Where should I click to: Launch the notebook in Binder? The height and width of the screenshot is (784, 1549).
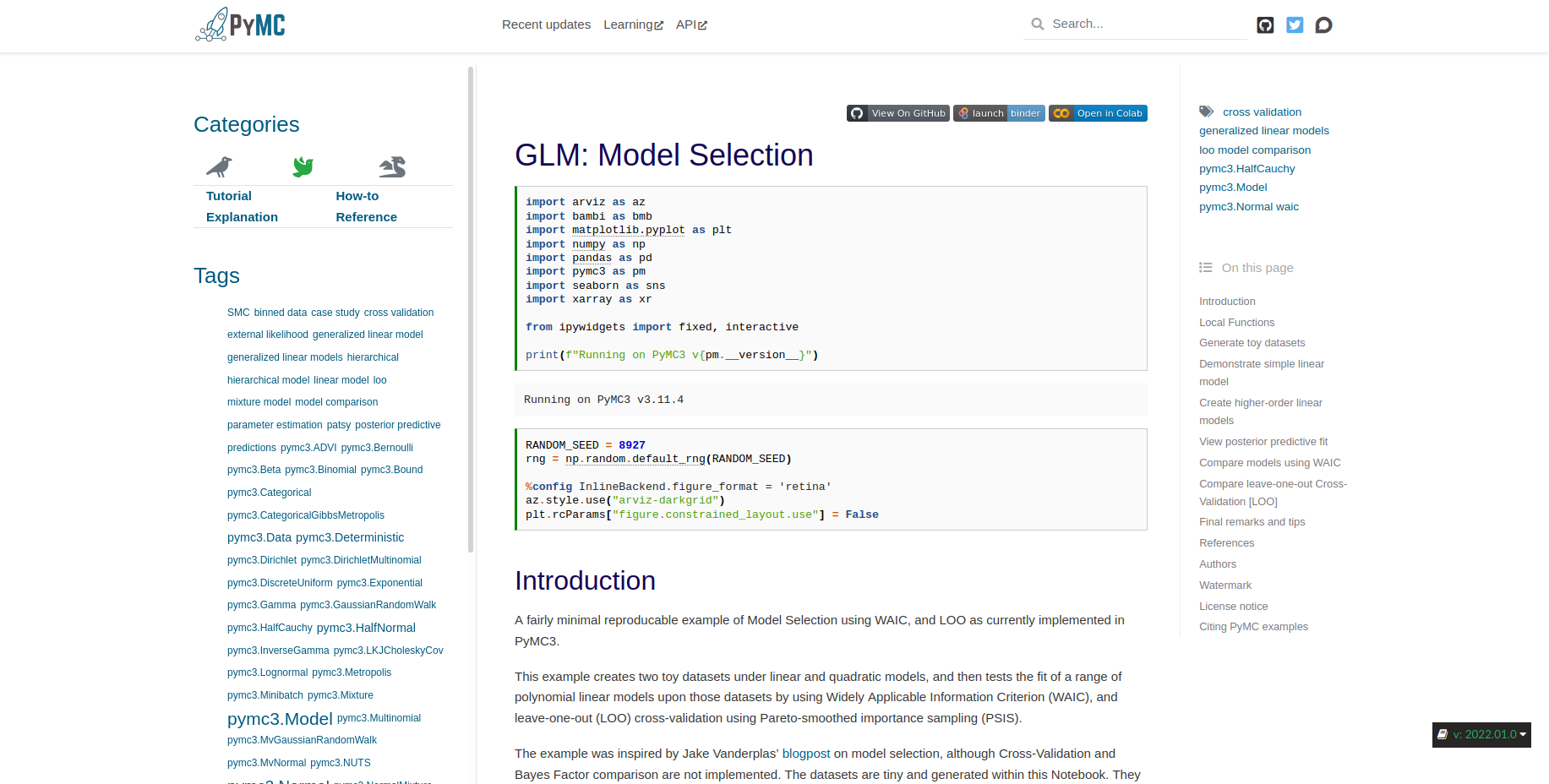pyautogui.click(x=999, y=113)
